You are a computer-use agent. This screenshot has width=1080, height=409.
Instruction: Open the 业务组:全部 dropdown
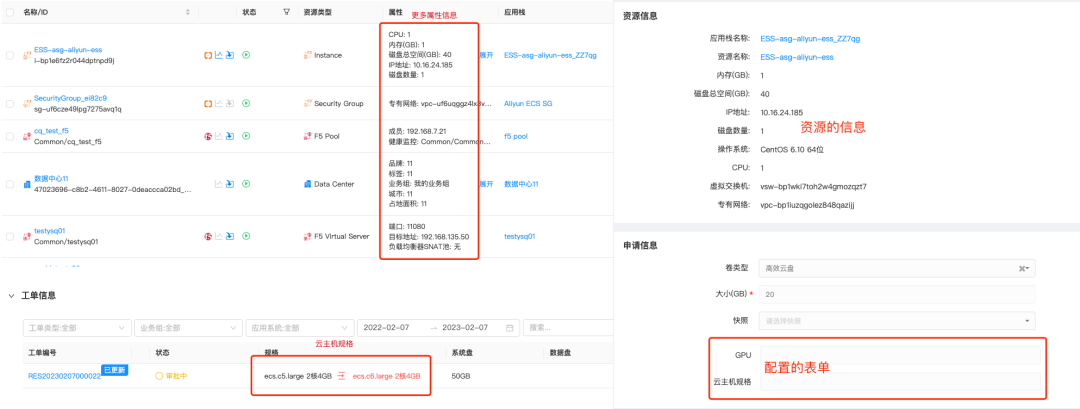click(x=188, y=328)
